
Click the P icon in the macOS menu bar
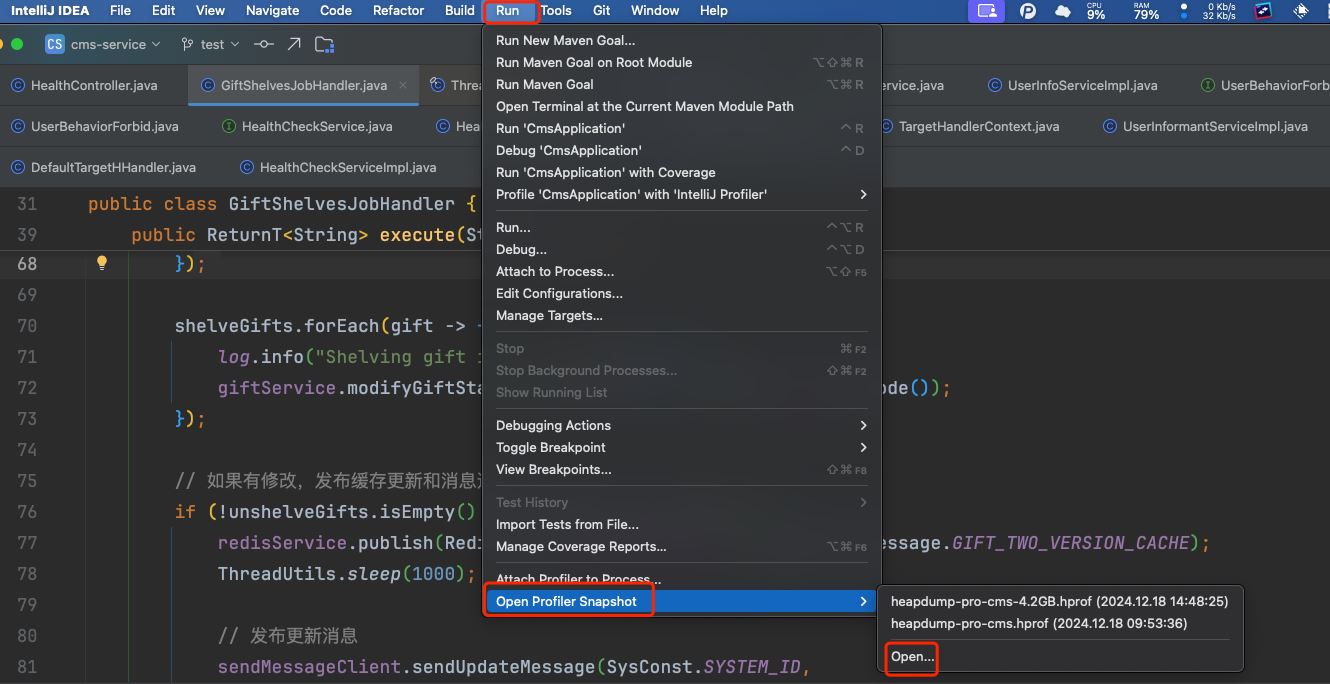point(1028,11)
